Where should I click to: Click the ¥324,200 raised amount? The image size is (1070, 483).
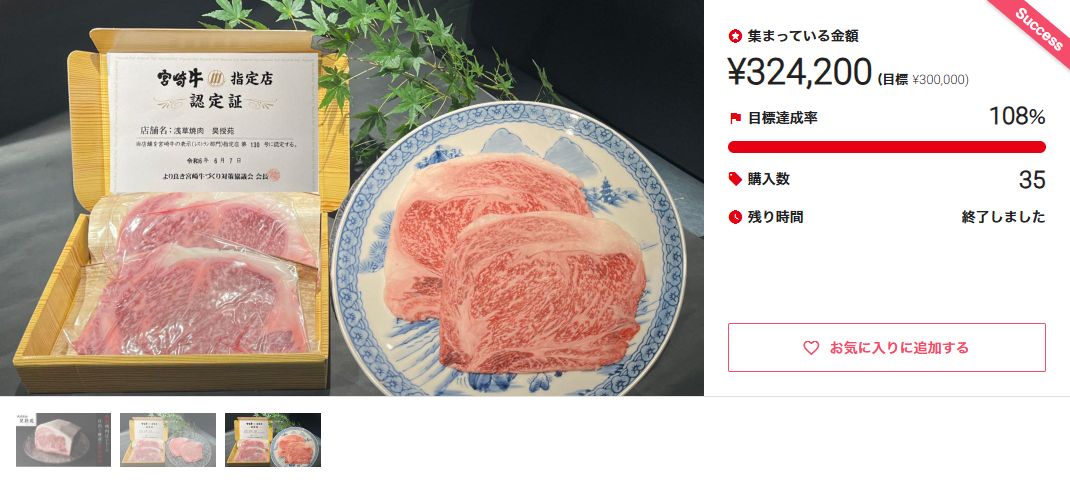coord(800,72)
